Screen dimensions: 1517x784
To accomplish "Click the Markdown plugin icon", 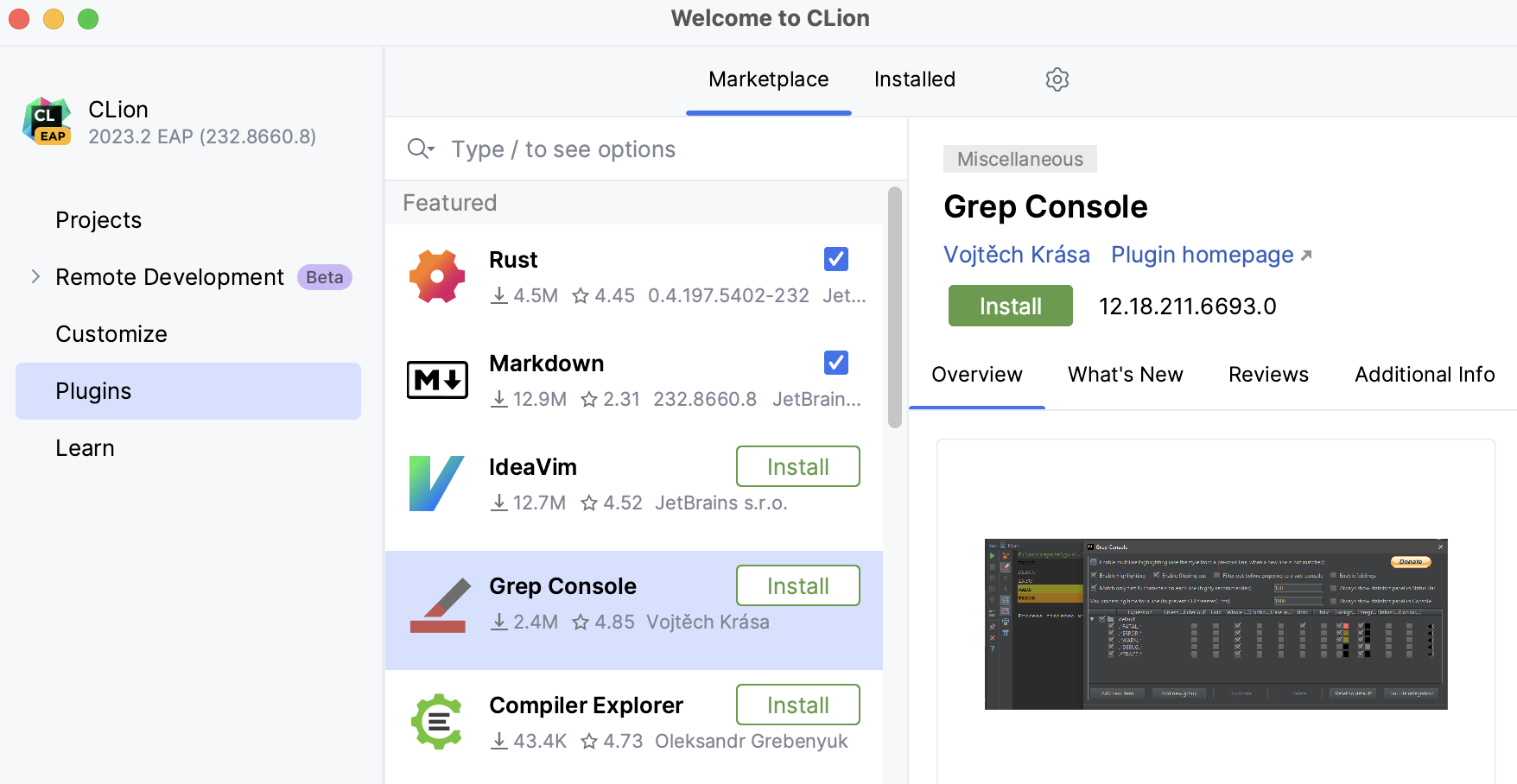I will click(x=436, y=380).
